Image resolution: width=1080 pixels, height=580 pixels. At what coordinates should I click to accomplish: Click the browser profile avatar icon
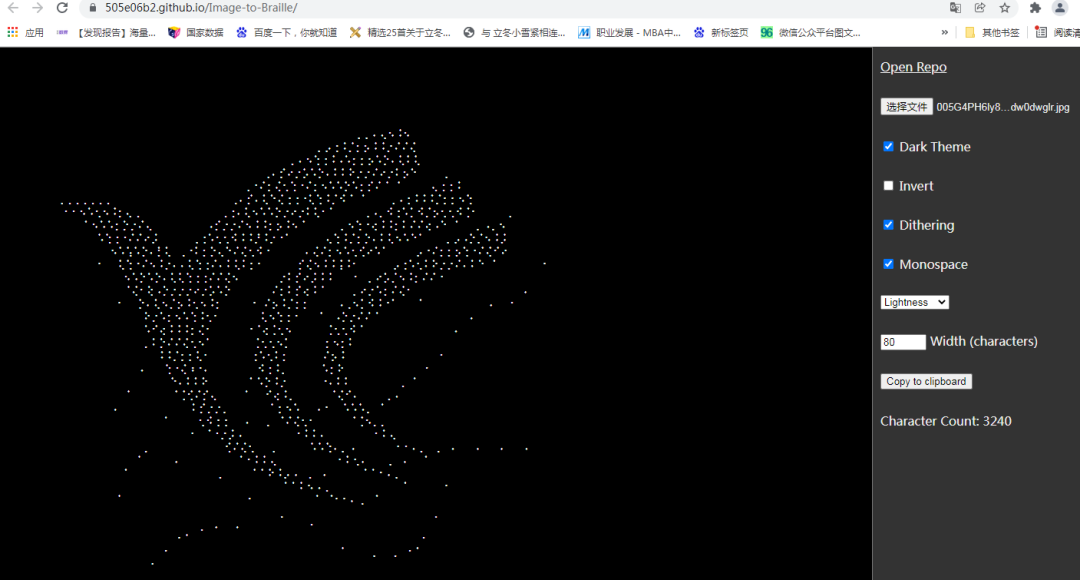point(1058,8)
